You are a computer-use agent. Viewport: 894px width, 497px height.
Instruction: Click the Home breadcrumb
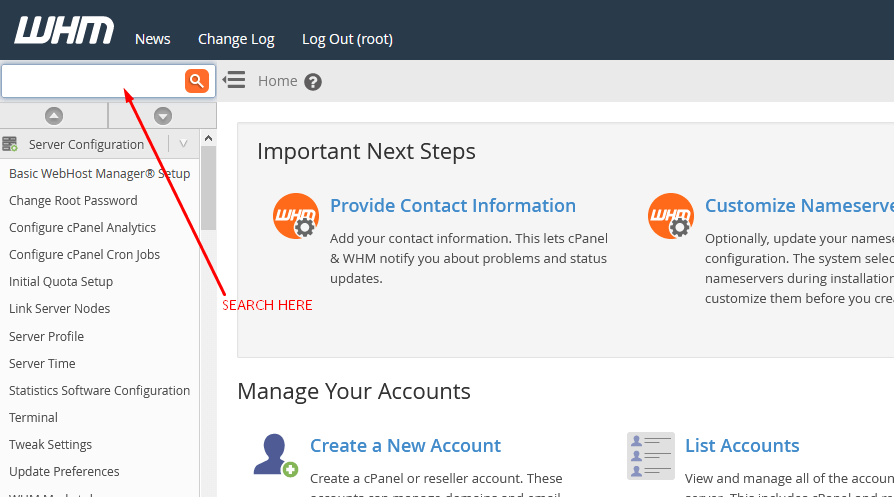278,81
